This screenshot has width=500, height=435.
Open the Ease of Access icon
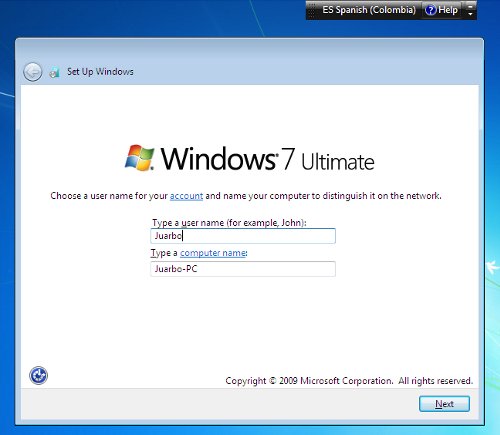pos(38,376)
